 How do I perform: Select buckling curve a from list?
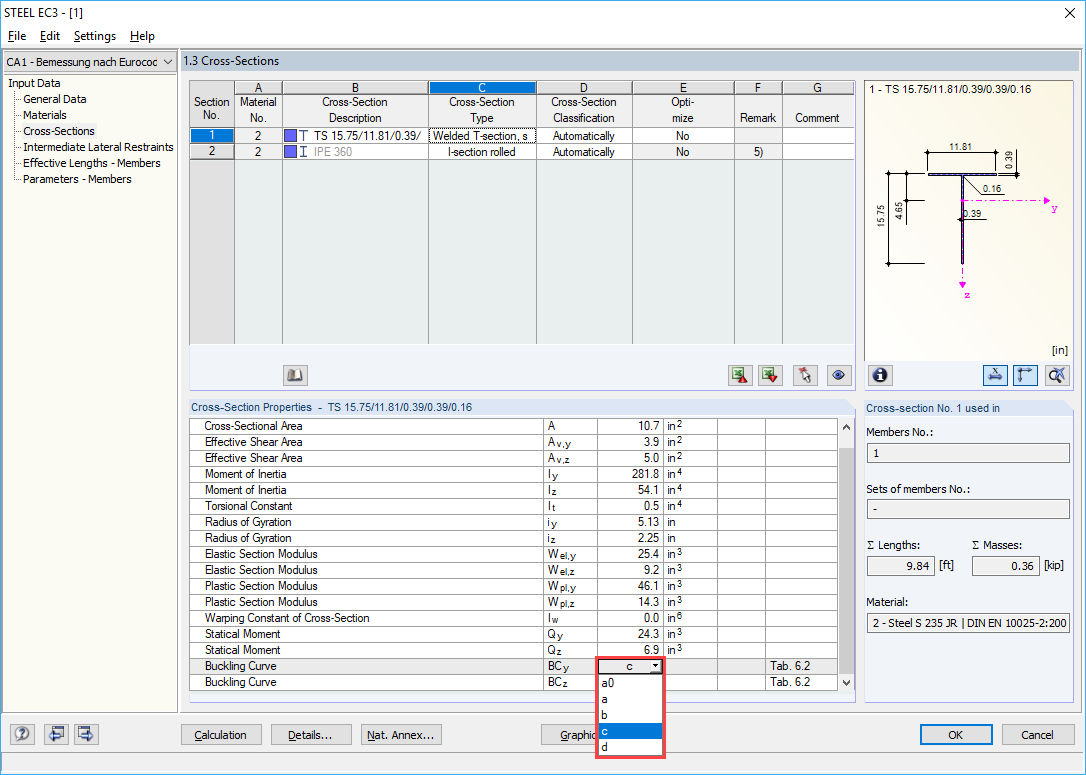pyautogui.click(x=630, y=699)
